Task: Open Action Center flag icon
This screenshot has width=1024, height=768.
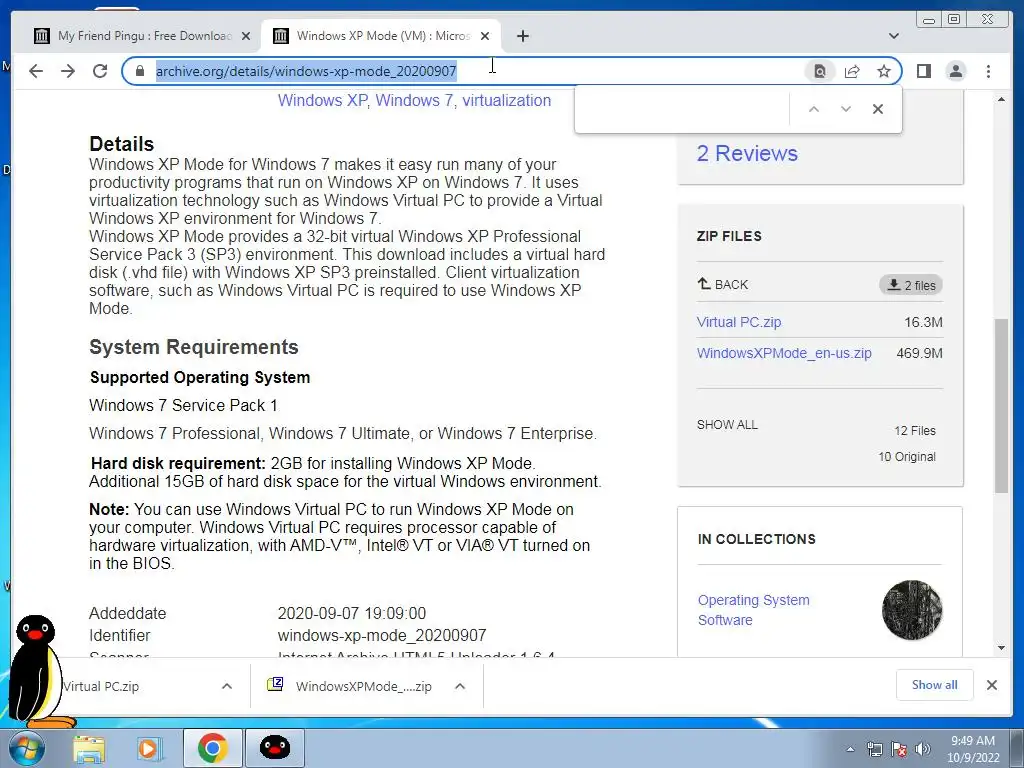Action: [899, 749]
